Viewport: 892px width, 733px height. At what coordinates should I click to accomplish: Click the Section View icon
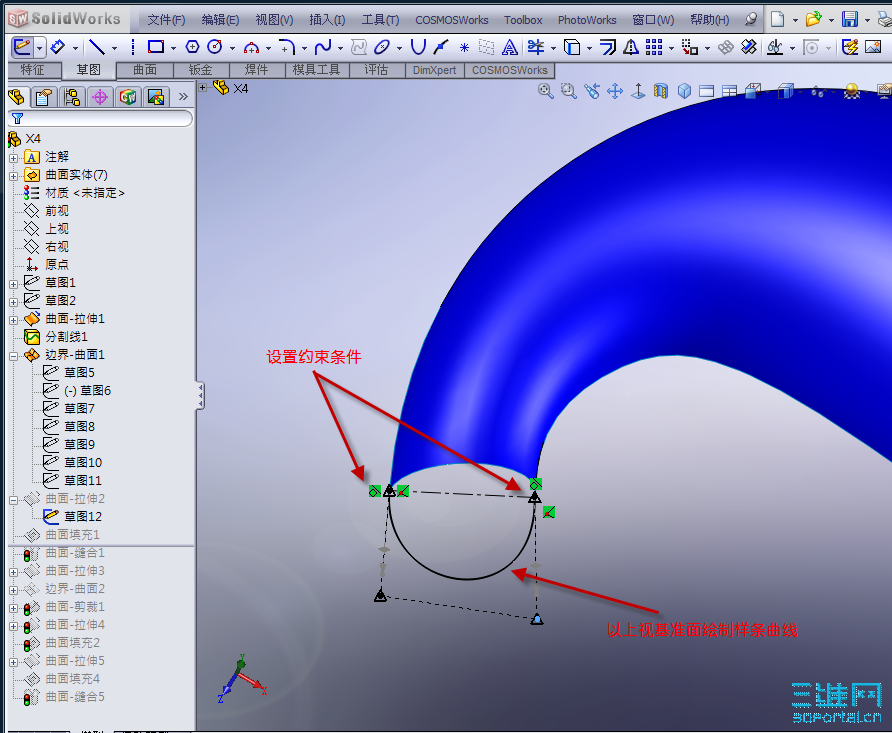coord(660,91)
